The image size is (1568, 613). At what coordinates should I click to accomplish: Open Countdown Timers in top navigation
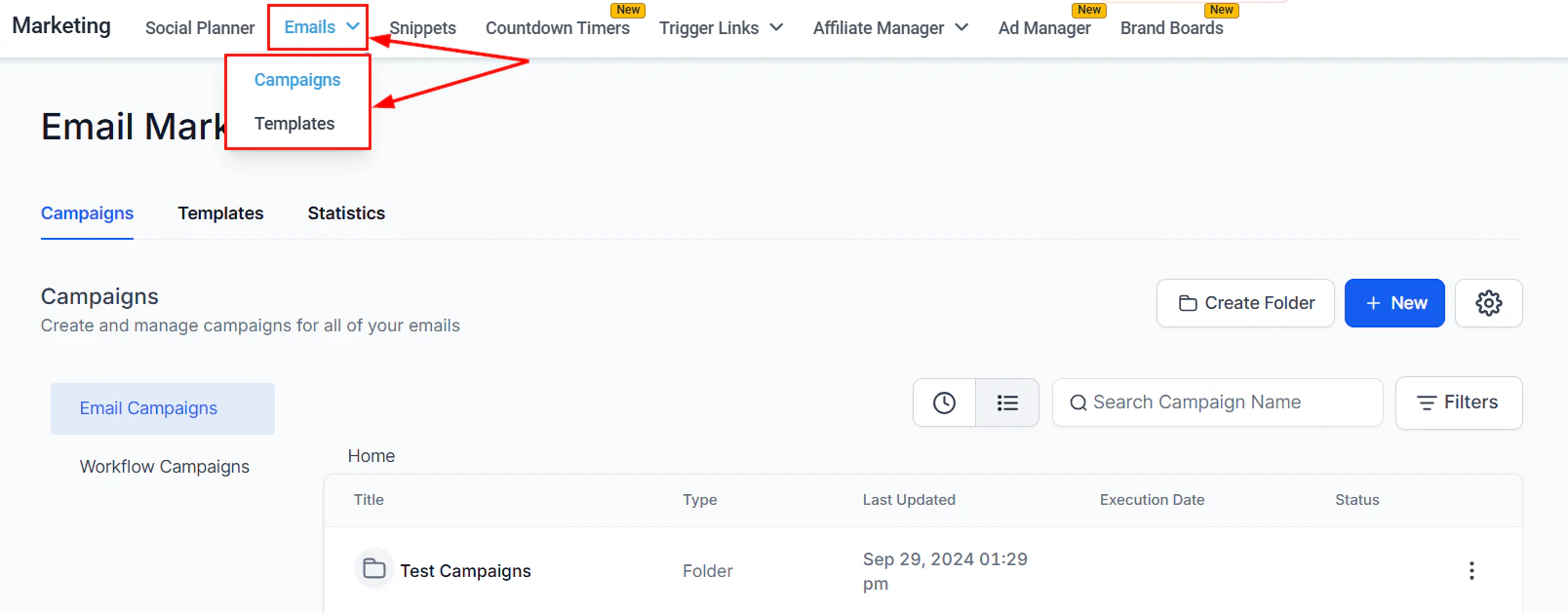tap(558, 28)
